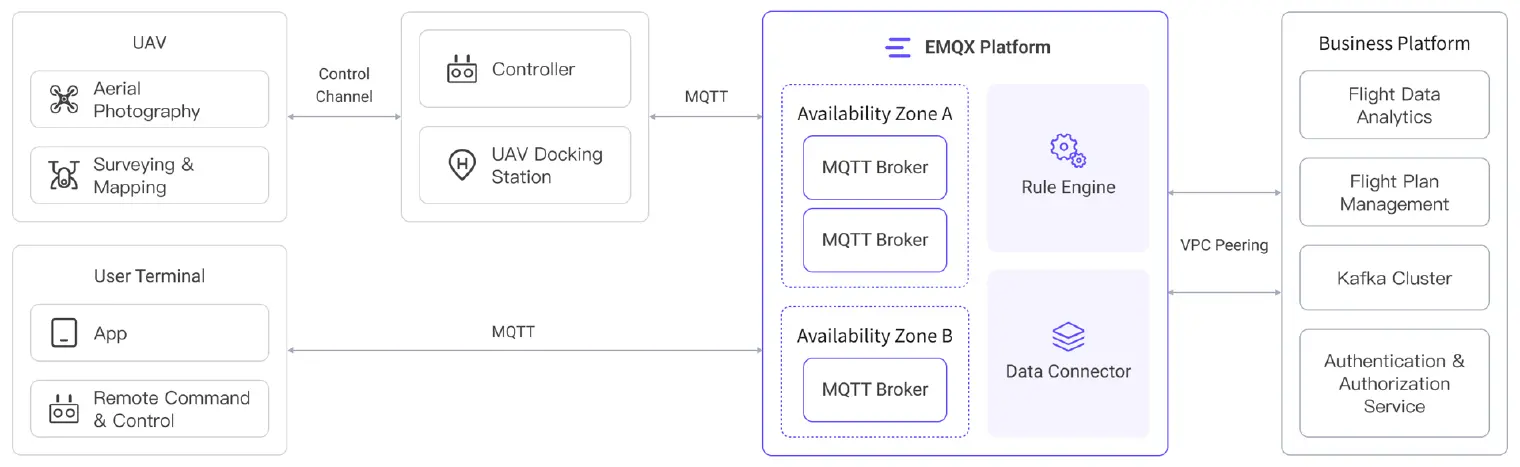
Task: Click the MQTT Broker in Availability Zone B
Action: (x=875, y=389)
